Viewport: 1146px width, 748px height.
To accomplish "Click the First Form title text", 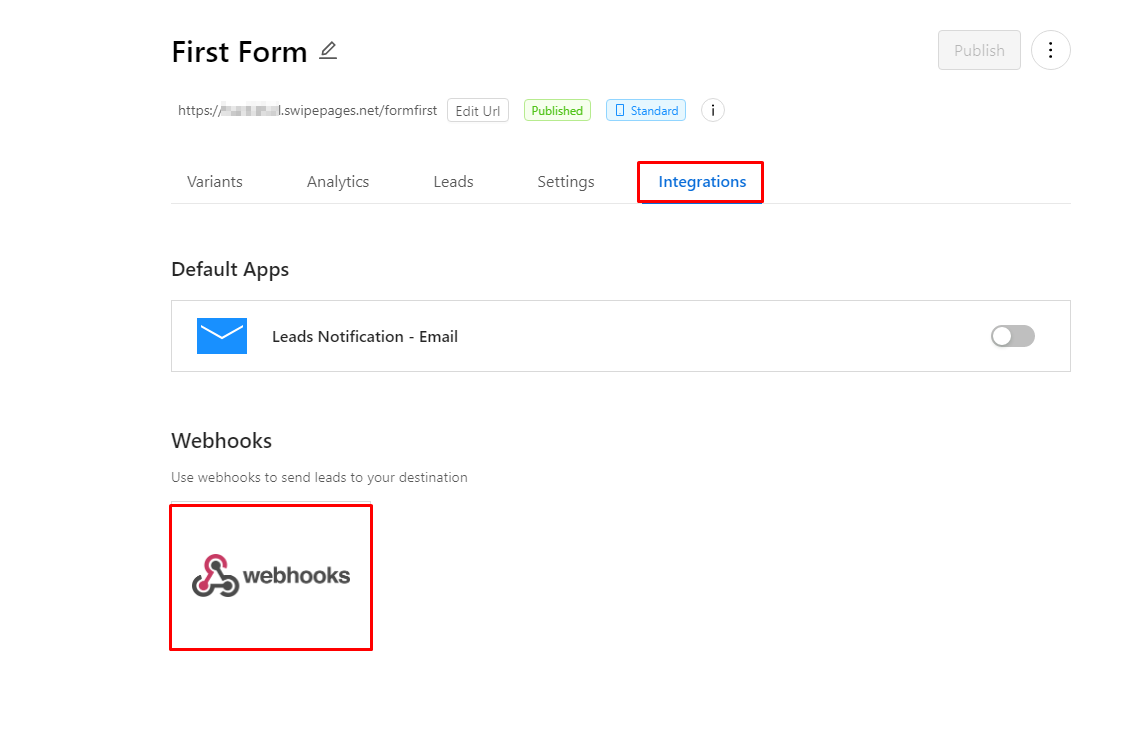I will click(239, 52).
